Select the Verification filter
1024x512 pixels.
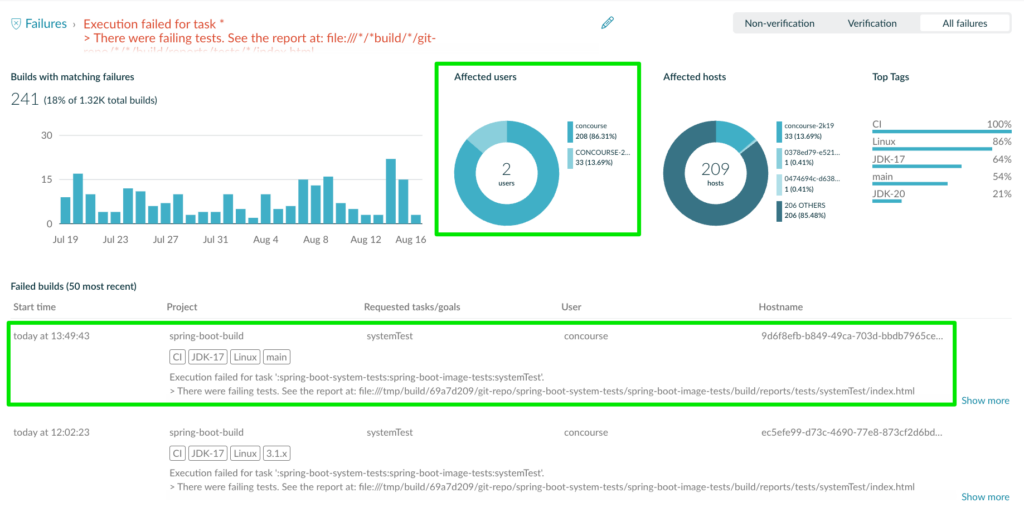tap(872, 24)
